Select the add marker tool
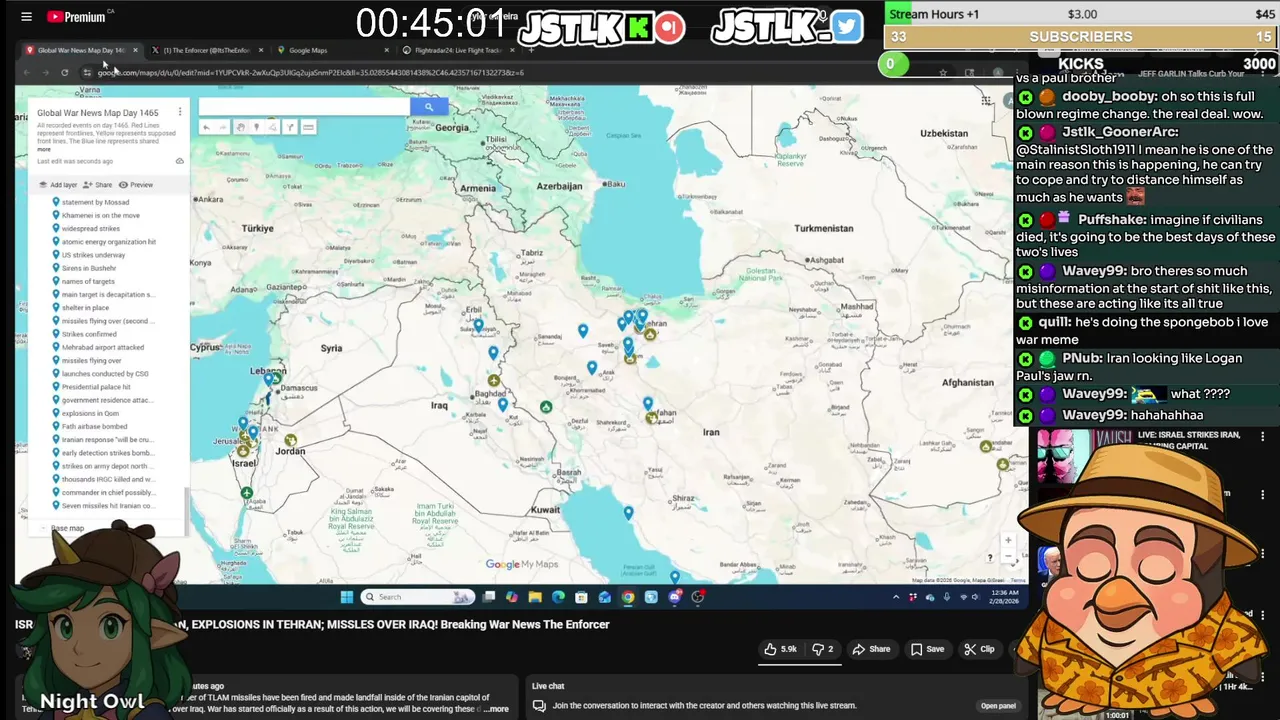The height and width of the screenshot is (720, 1280). [x=256, y=127]
